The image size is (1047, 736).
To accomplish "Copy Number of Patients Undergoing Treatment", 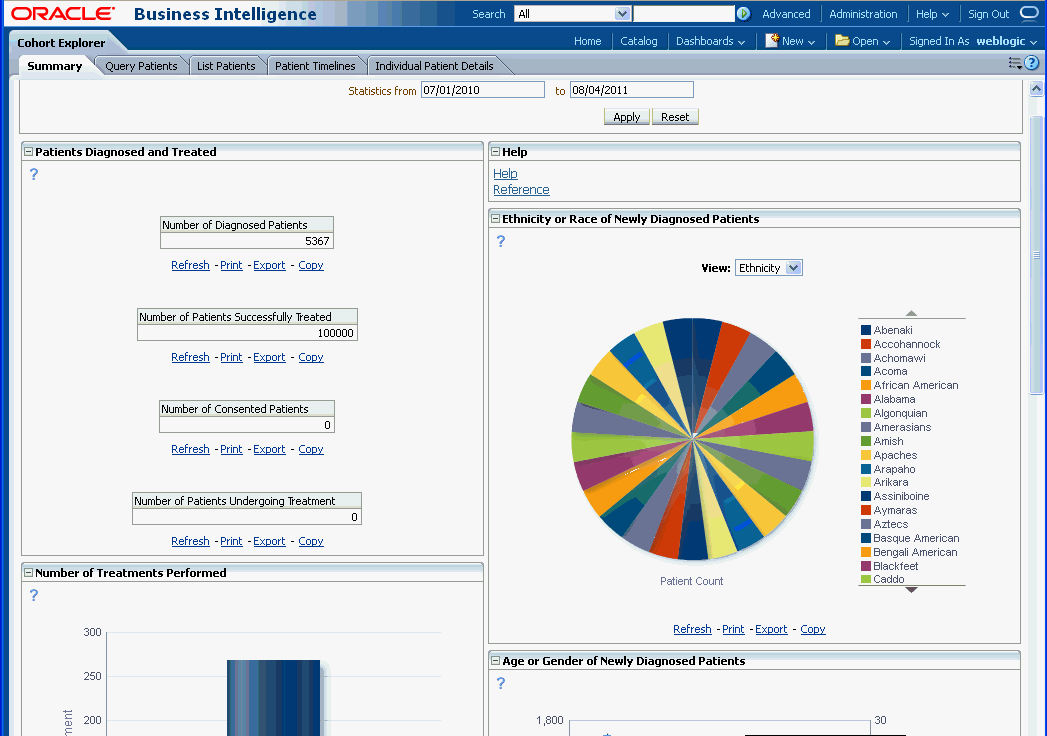I will (310, 541).
